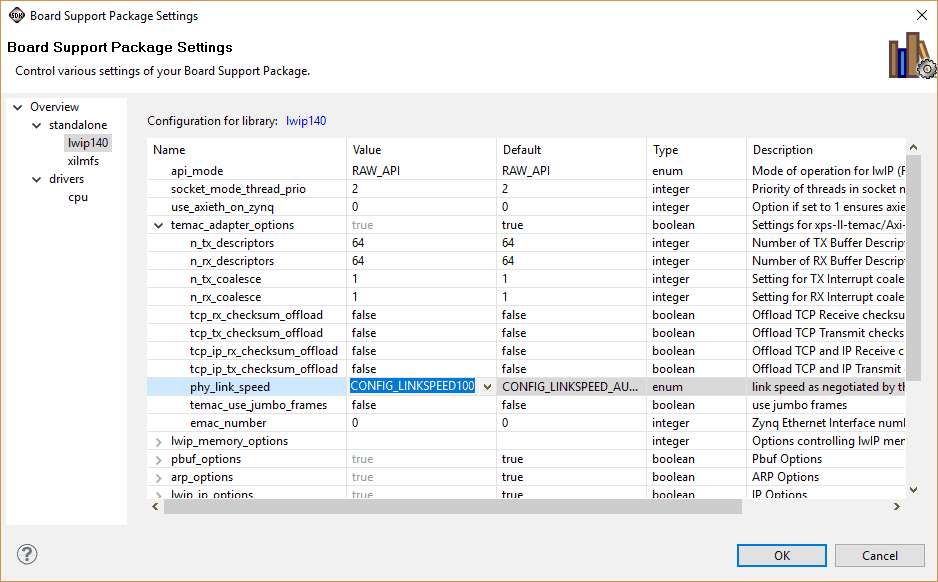
Task: Click the help question mark icon
Action: pyautogui.click(x=28, y=555)
